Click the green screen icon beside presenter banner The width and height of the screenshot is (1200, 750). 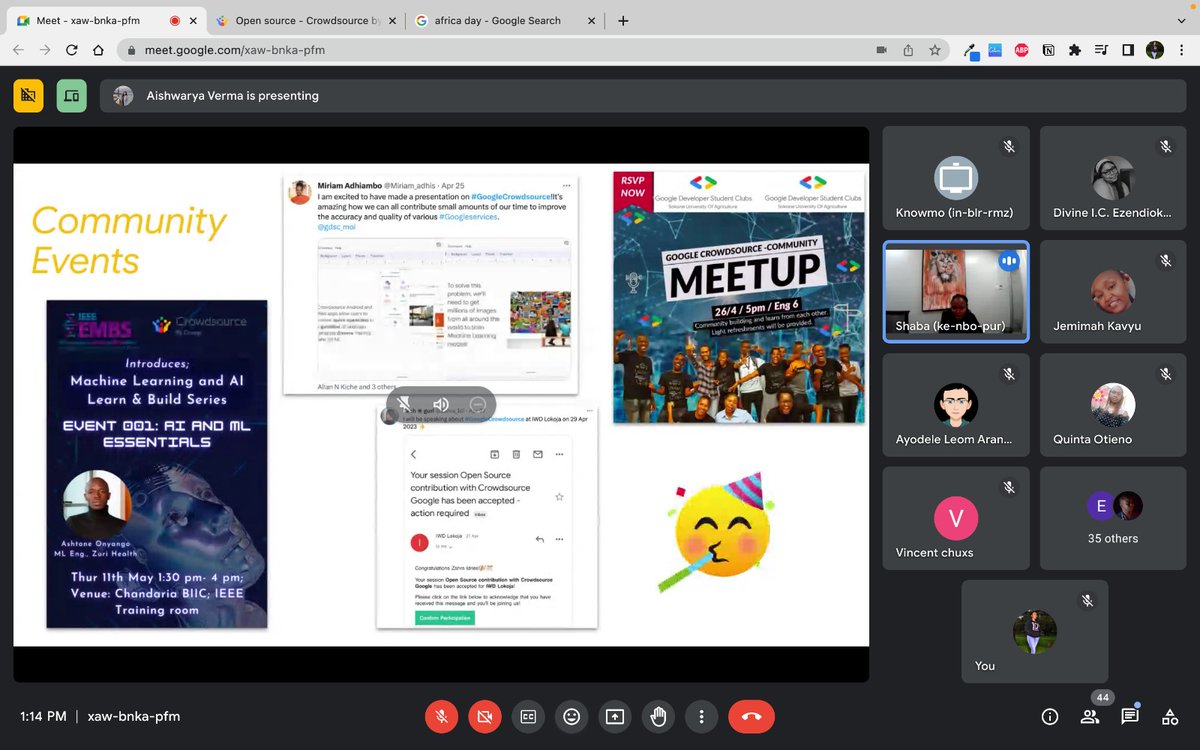(71, 96)
